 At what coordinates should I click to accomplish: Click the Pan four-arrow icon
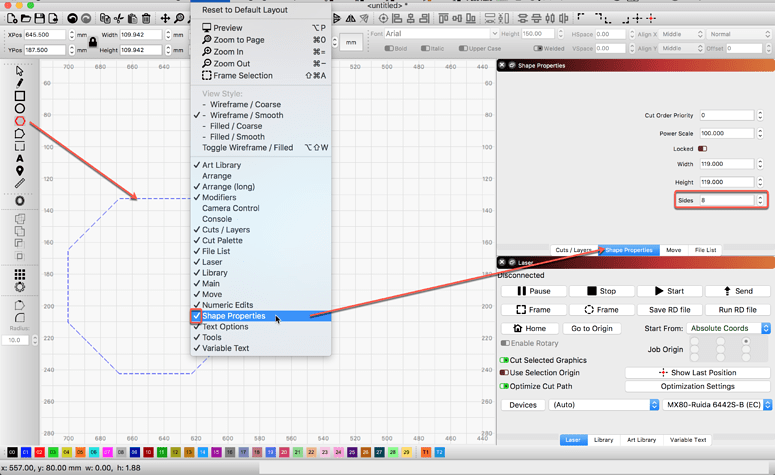coord(165,19)
